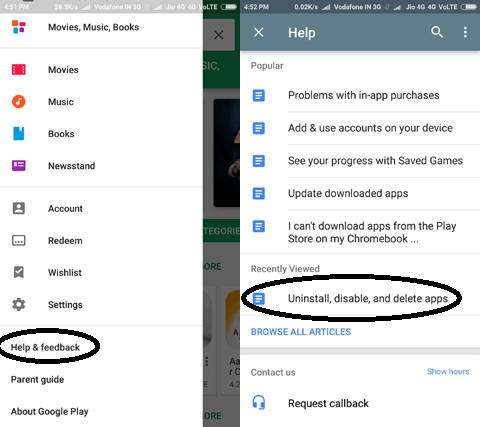The height and width of the screenshot is (427, 480).
Task: Tap the orange app card thumbnail behind drawer
Action: point(233,319)
